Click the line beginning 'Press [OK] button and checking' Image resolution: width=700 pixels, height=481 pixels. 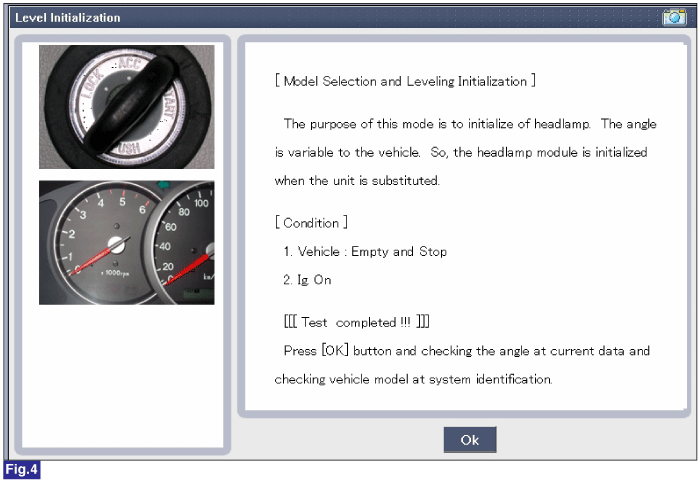click(x=467, y=351)
